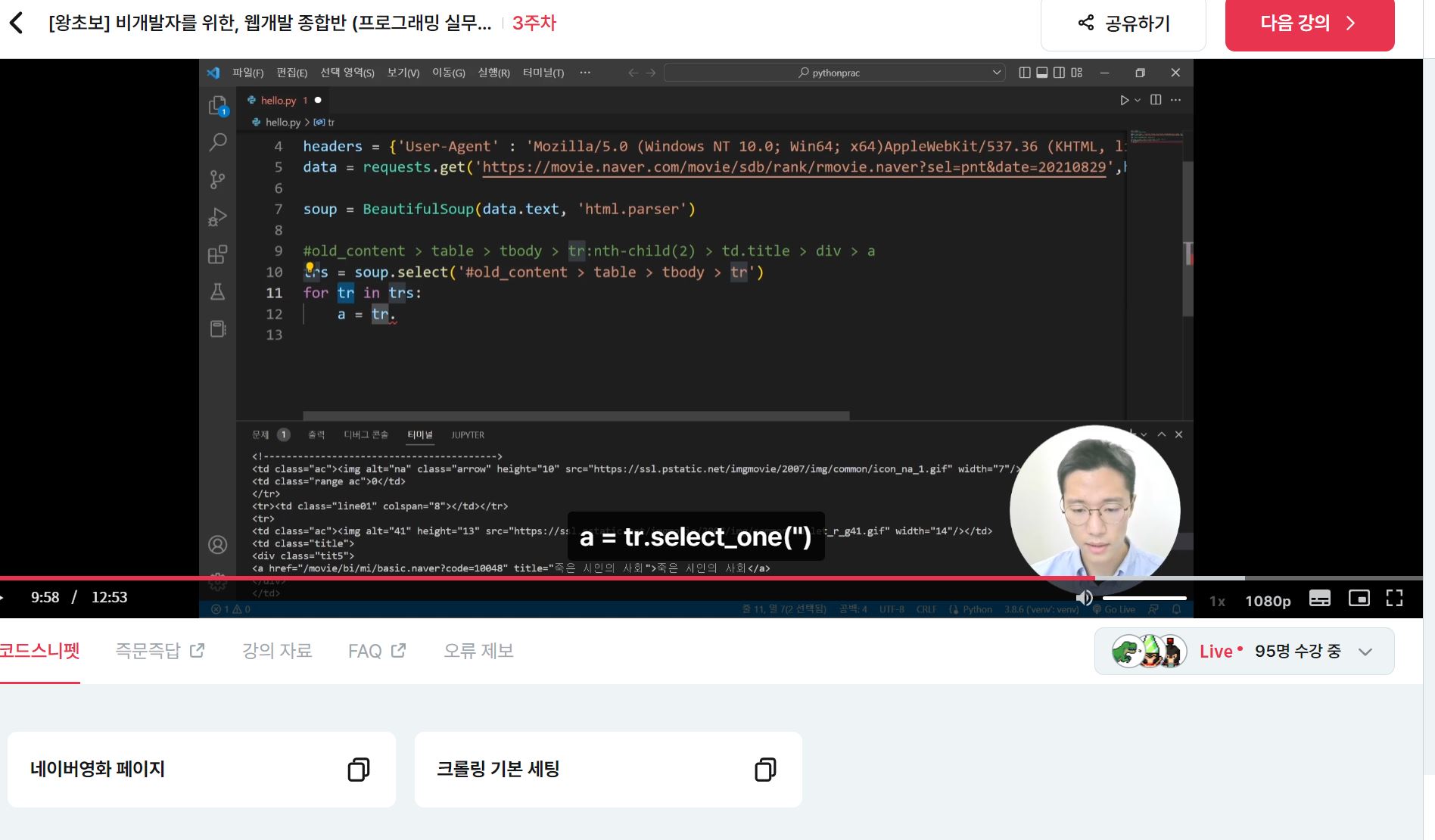
Task: Click the more actions ellipsis in editor toolbar
Action: (1175, 100)
